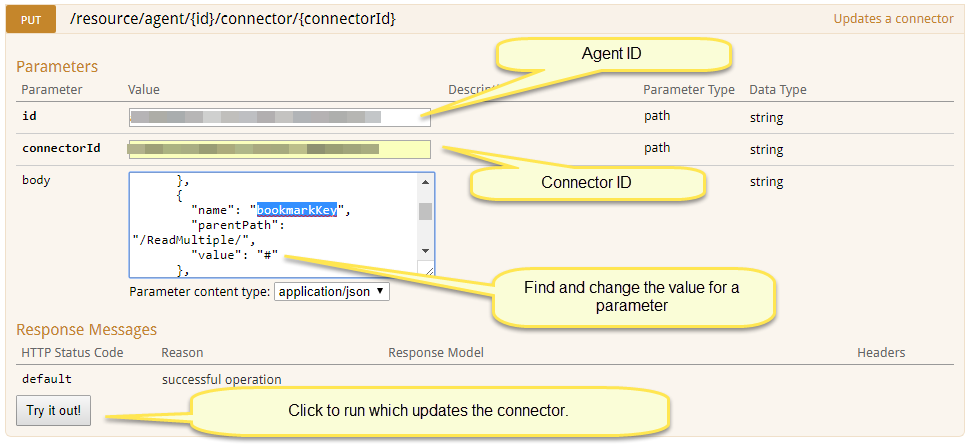Click the 'Click to run' callout bubble
Screen dimensions: 973x444
pyautogui.click(x=428, y=411)
